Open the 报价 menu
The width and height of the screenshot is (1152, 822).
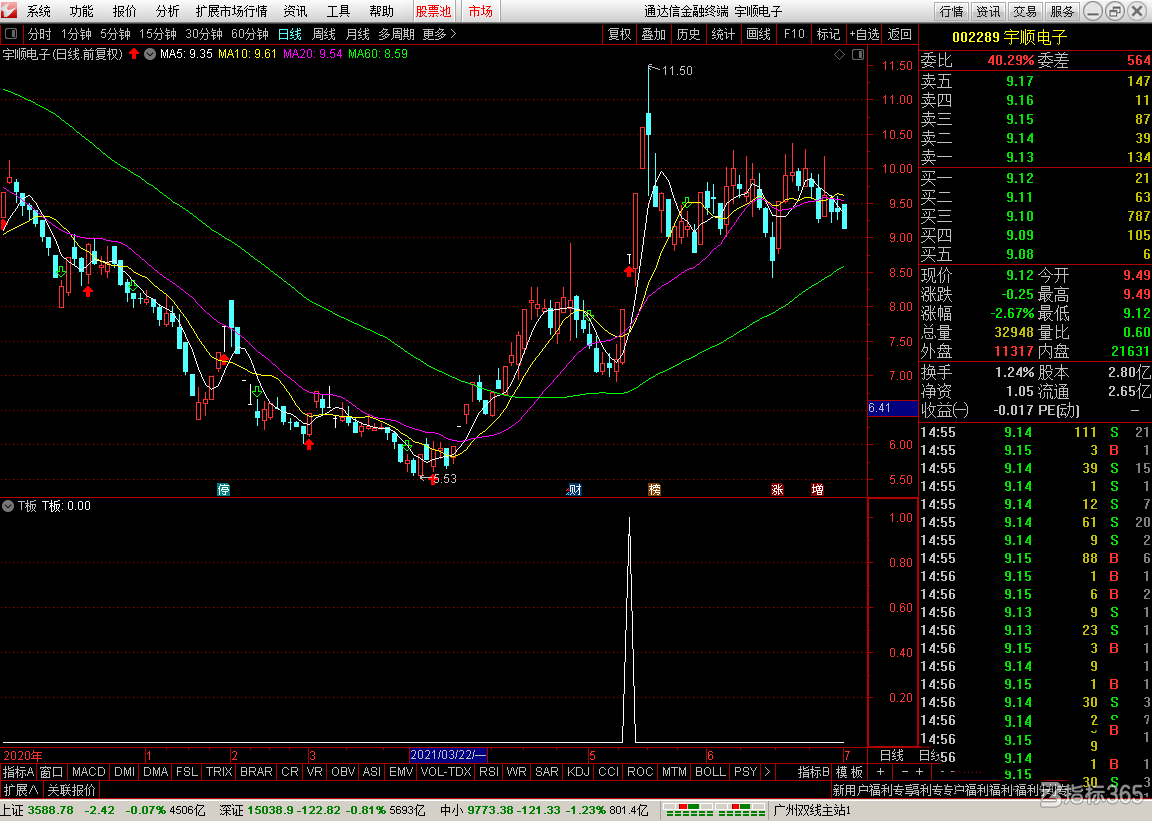pyautogui.click(x=124, y=11)
